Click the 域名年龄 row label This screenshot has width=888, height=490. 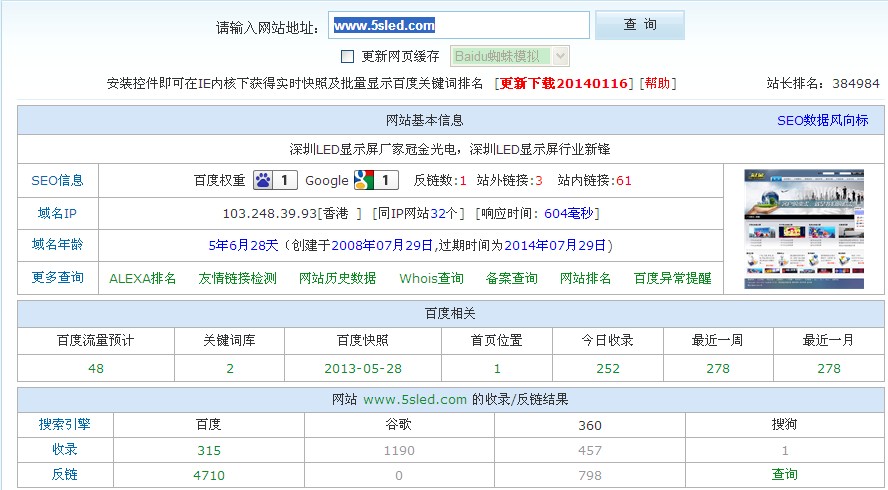[57, 244]
